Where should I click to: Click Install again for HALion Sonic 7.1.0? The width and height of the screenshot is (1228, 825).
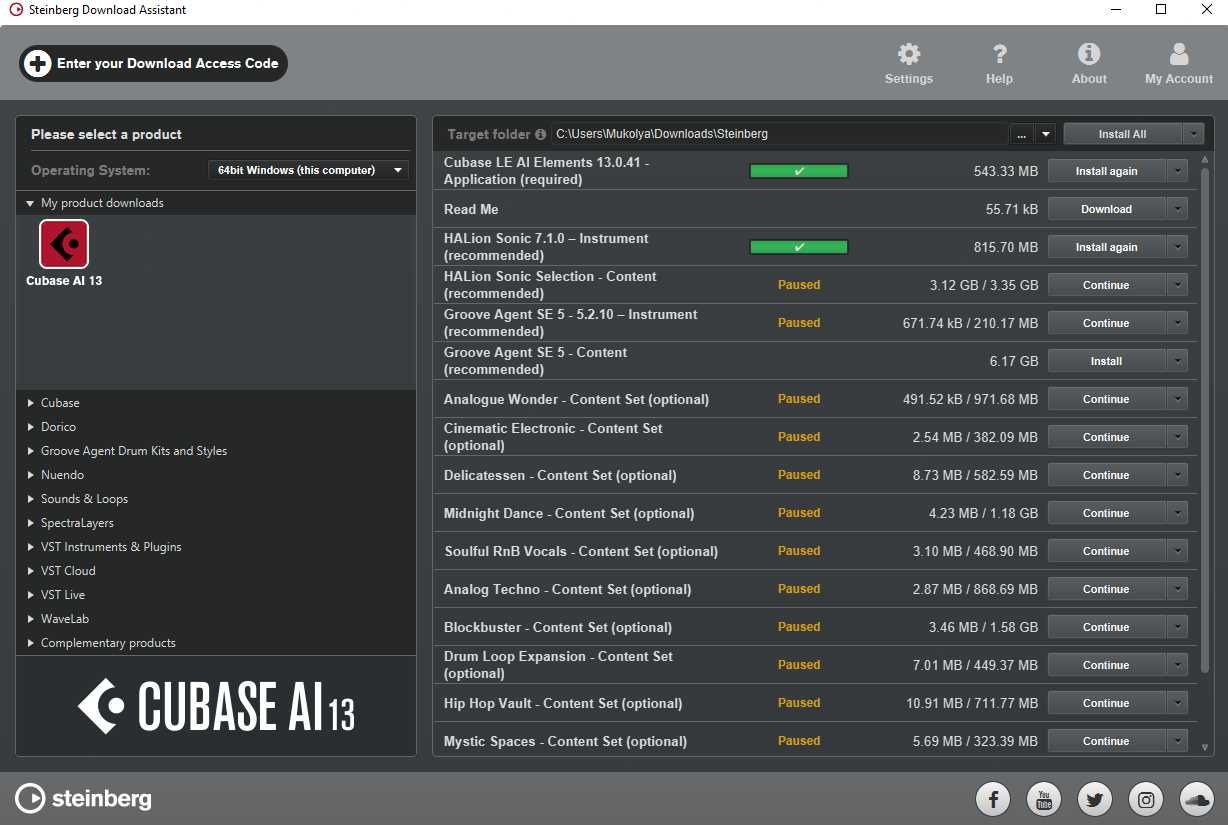(x=1106, y=247)
